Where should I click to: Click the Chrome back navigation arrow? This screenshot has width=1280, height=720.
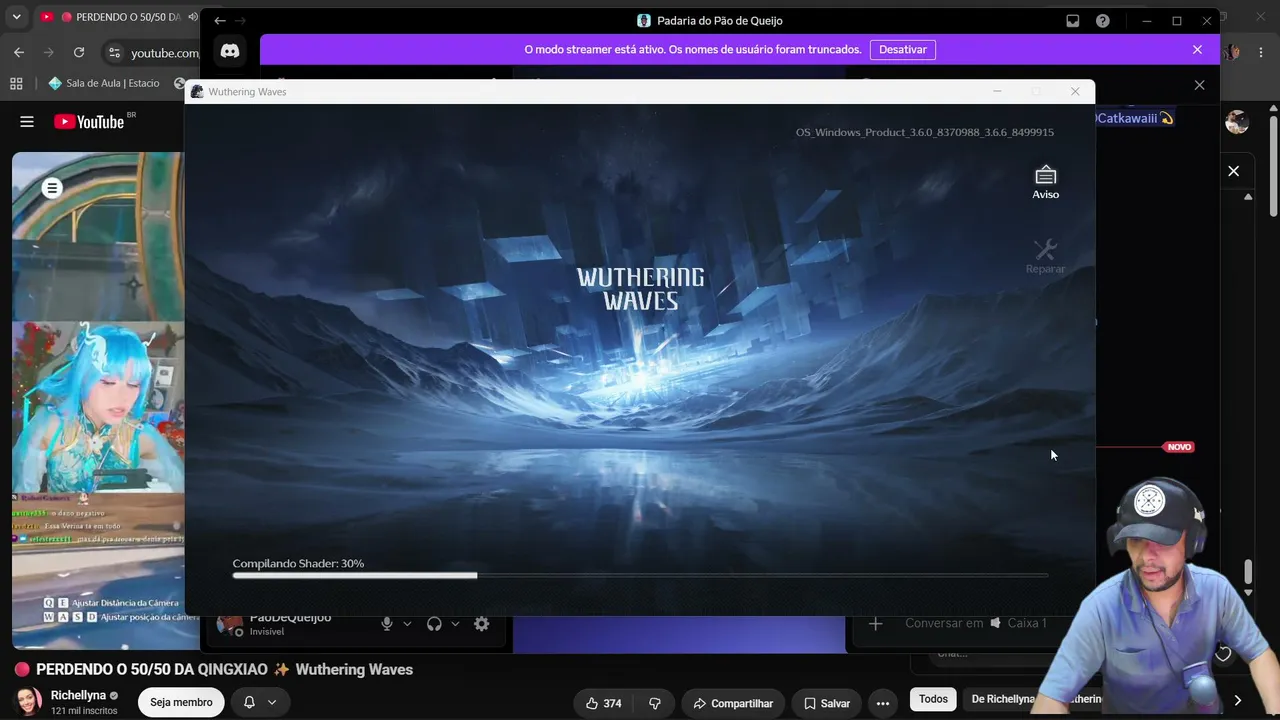19,52
